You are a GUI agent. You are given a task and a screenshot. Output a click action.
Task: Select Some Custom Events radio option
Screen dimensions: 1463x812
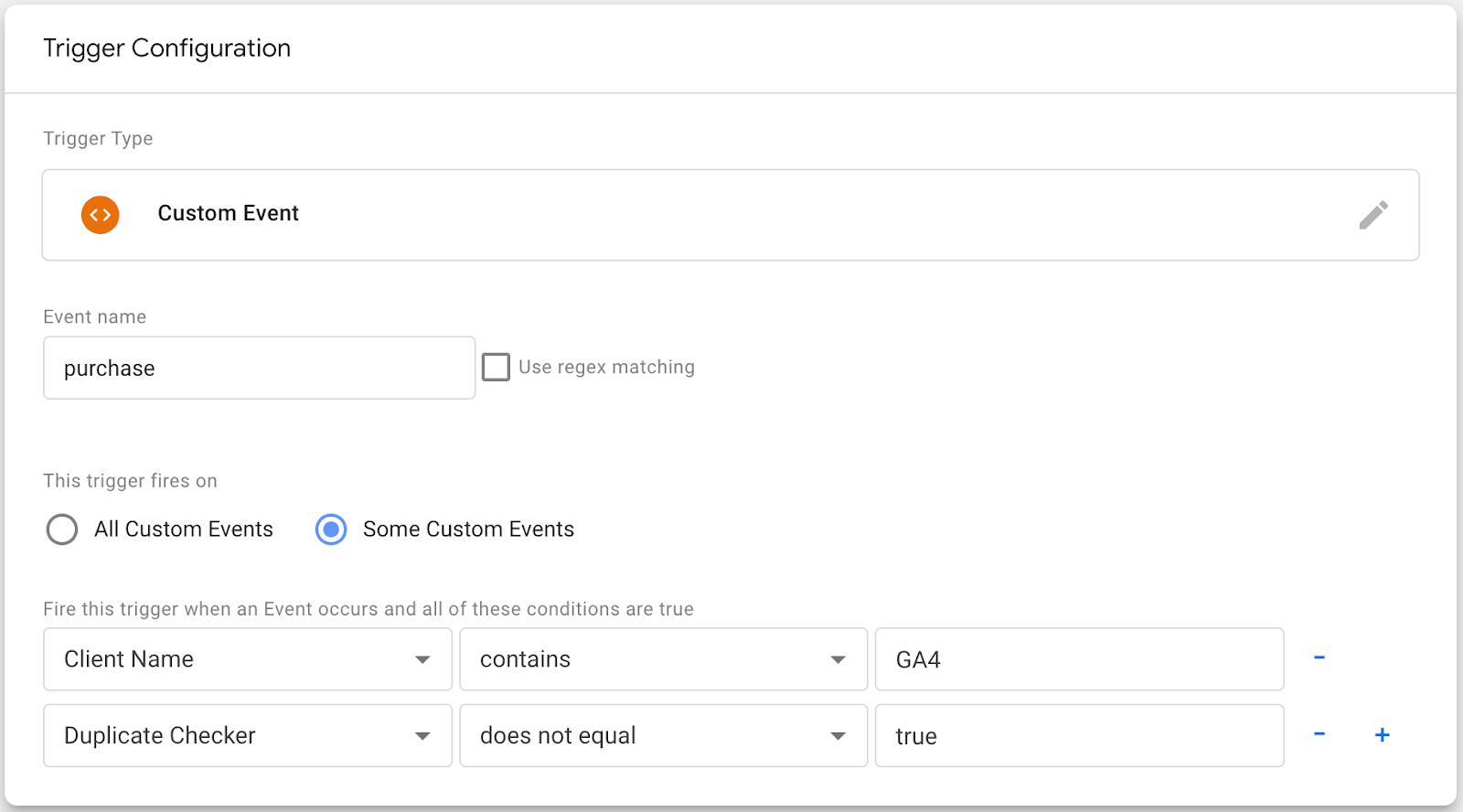tap(331, 529)
